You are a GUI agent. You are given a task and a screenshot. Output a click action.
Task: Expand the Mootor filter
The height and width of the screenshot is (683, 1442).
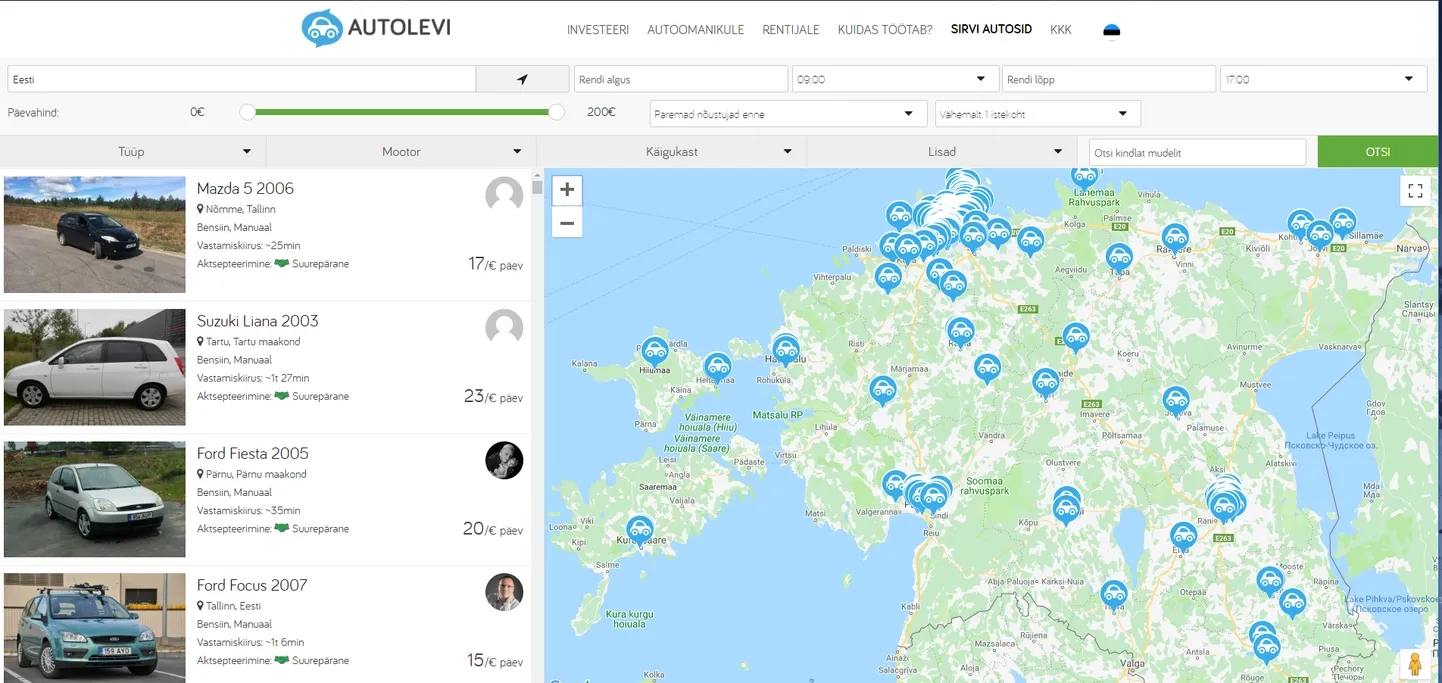click(402, 152)
